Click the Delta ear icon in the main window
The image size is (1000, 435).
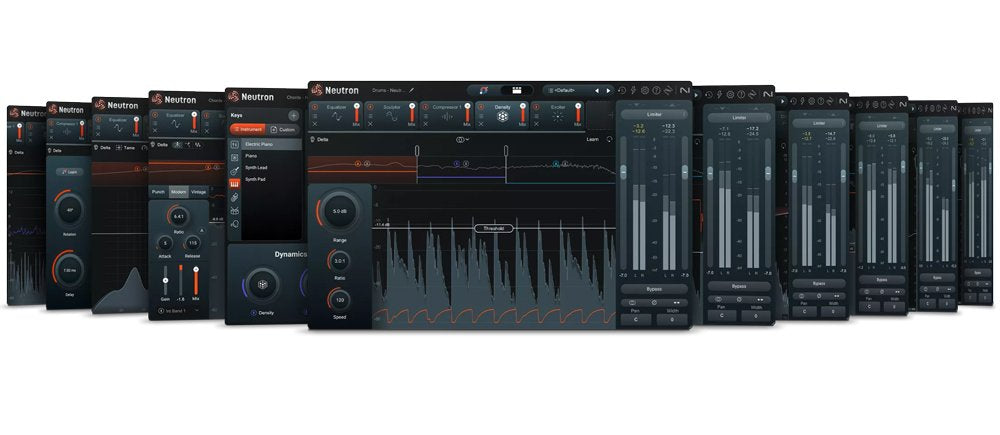312,140
